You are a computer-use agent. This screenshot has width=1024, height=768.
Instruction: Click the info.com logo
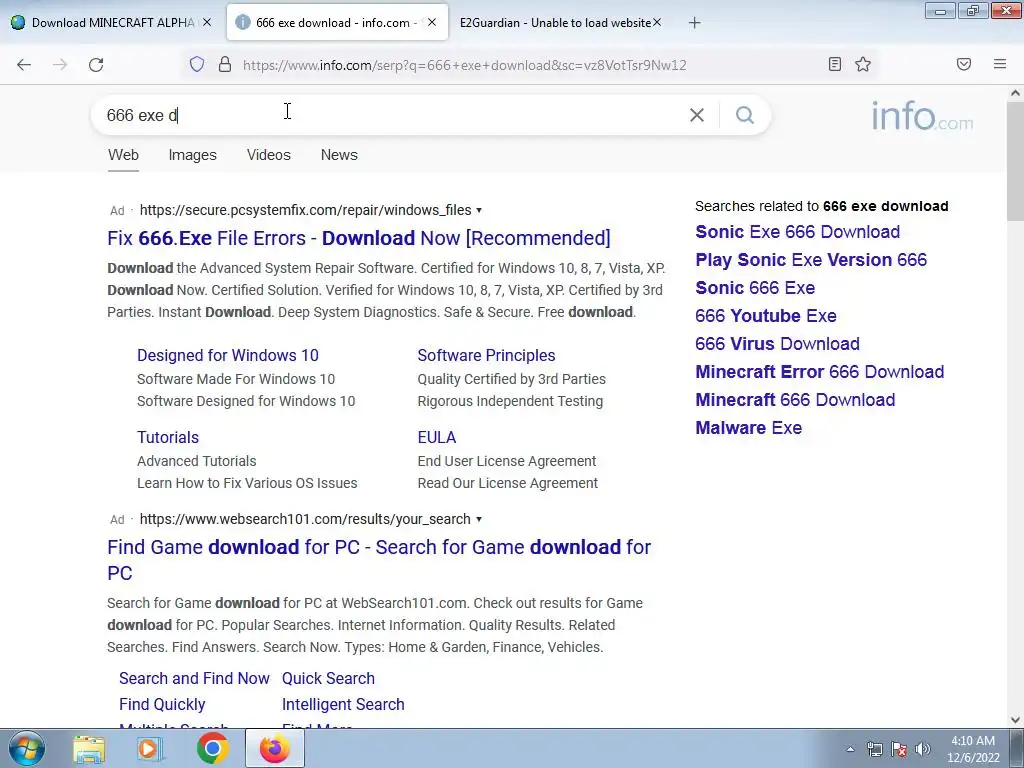pyautogui.click(x=922, y=116)
